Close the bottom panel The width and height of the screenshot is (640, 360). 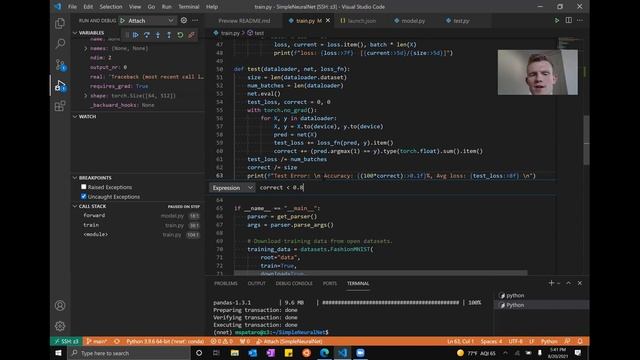(580, 283)
